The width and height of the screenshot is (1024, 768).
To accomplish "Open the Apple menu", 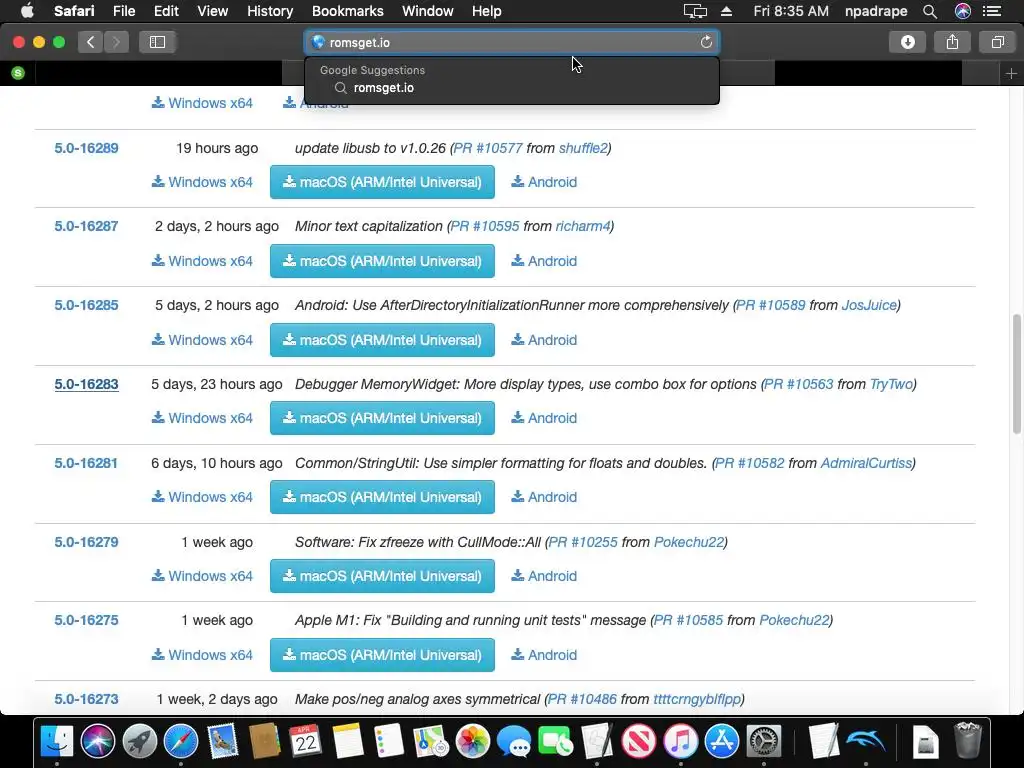I will coord(27,11).
